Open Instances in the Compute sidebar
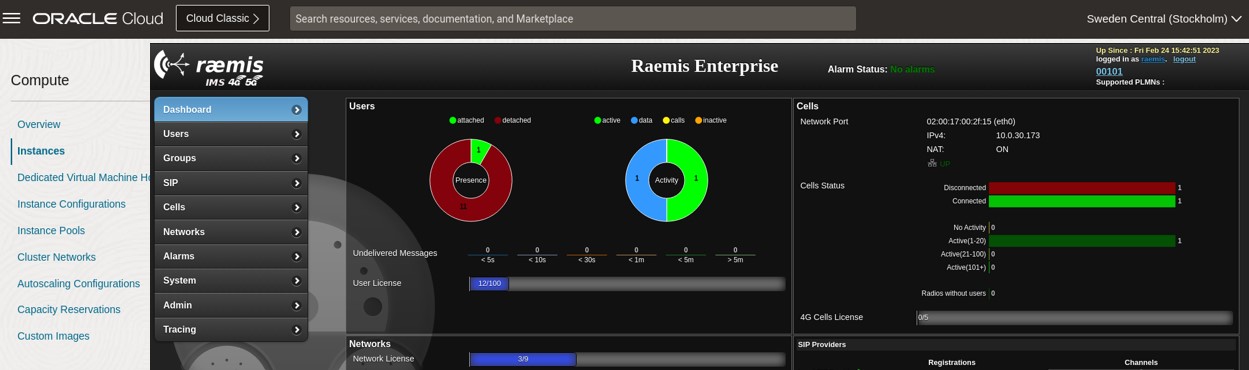Image resolution: width=1249 pixels, height=370 pixels. click(41, 151)
